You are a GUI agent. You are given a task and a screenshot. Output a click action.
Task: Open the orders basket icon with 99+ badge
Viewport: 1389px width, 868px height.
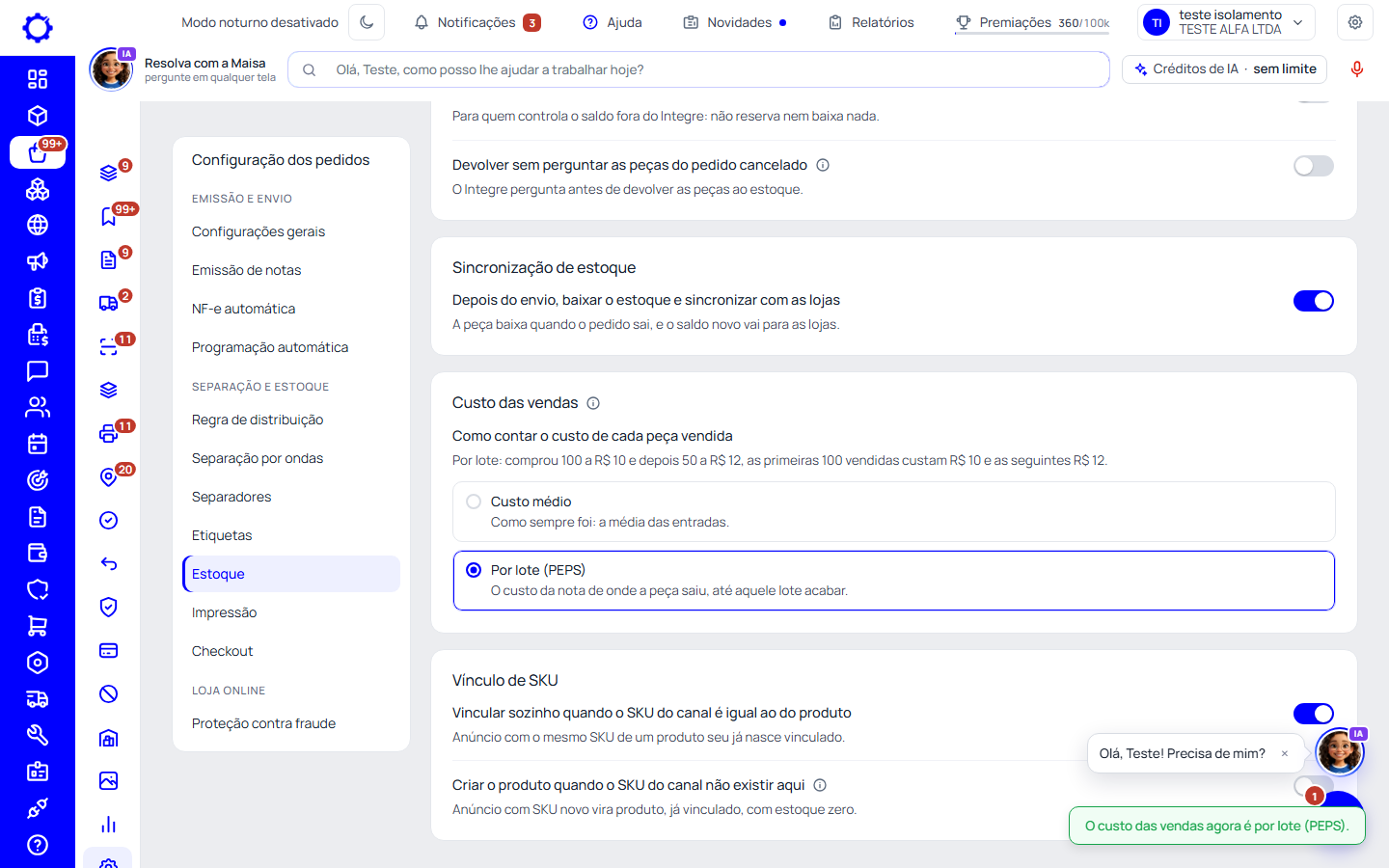38,152
